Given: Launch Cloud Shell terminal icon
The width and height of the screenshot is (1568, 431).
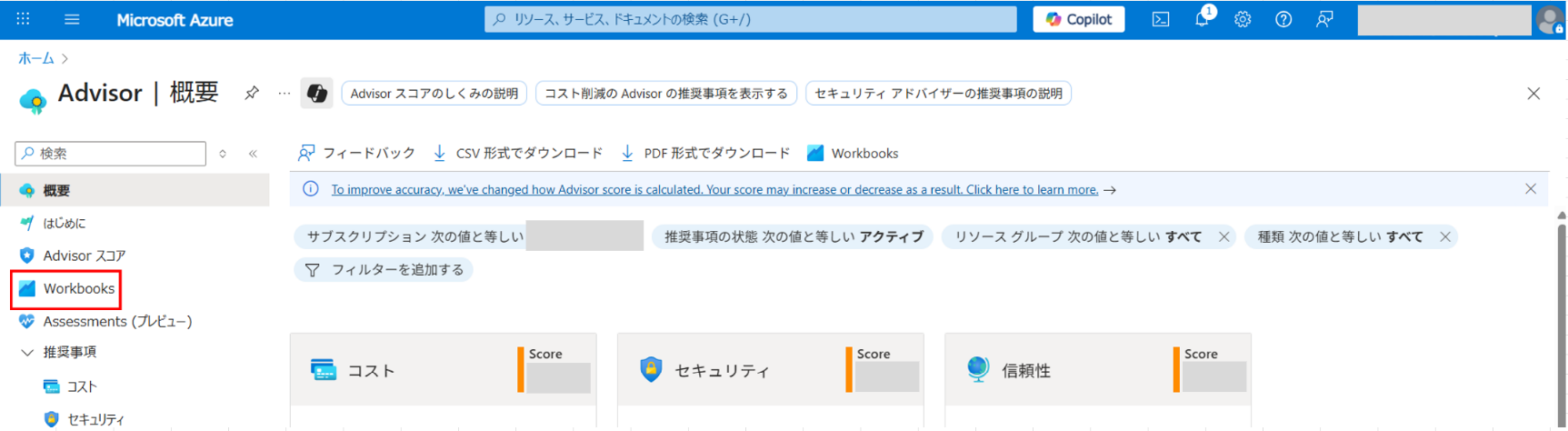Looking at the screenshot, I should tap(1161, 19).
